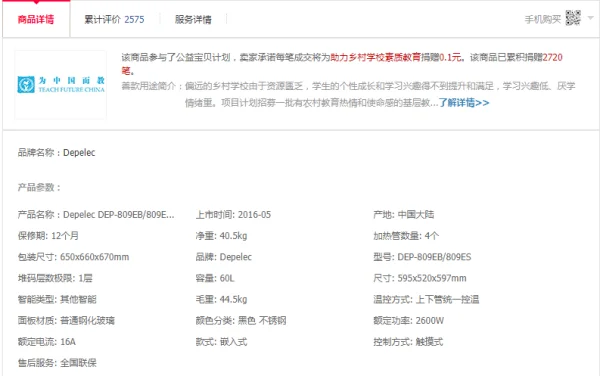The image size is (600, 376).
Task: Click 颜色分类: 黑色 不锈钢 entry
Action: pyautogui.click(x=241, y=321)
